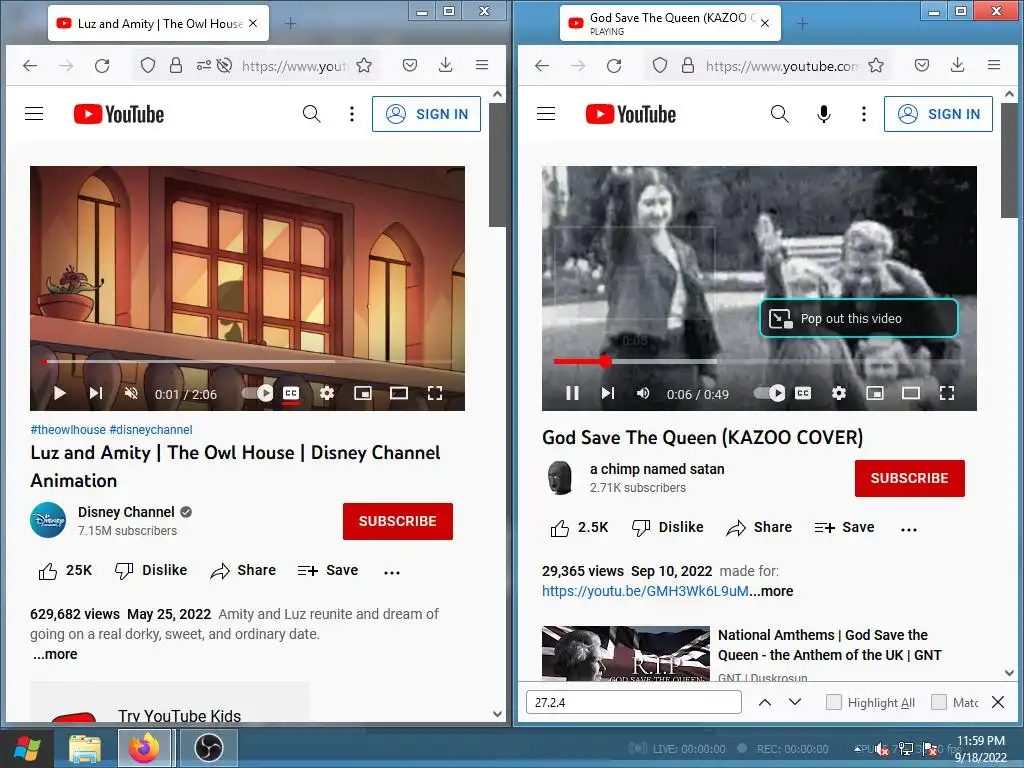Open miniplayer for the Owl House video
Screen dimensions: 1024x768
tap(363, 393)
